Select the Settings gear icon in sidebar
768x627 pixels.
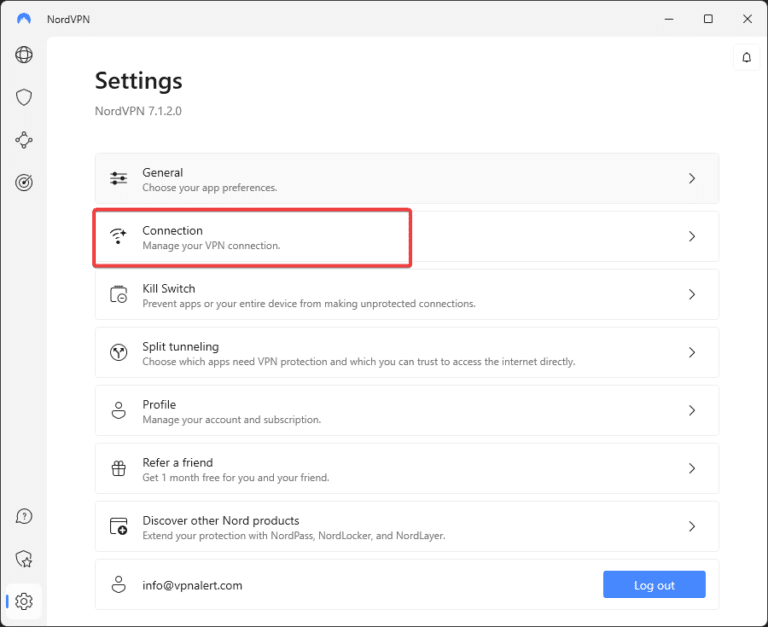pyautogui.click(x=24, y=601)
